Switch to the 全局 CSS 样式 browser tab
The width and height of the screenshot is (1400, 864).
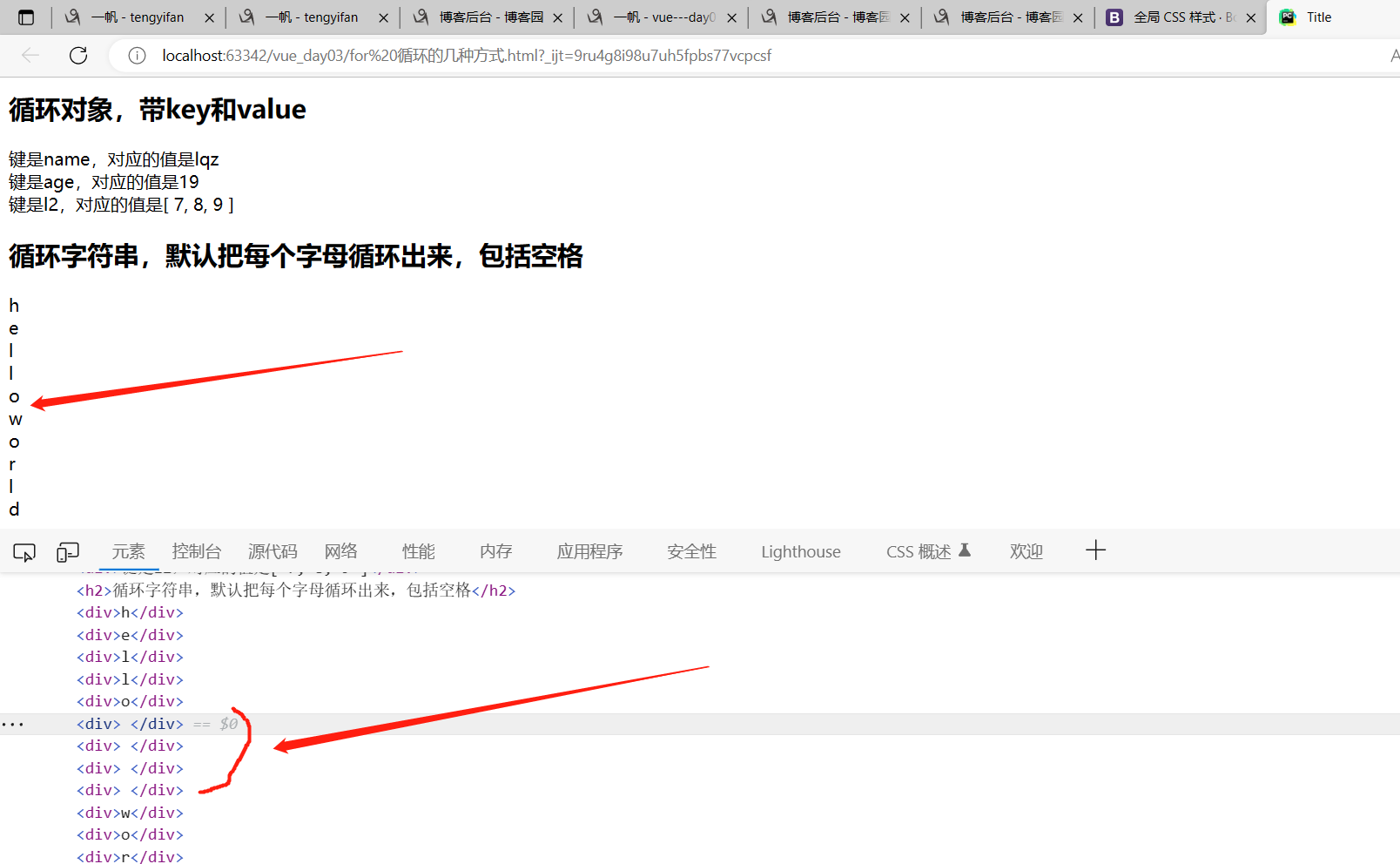tap(1181, 17)
